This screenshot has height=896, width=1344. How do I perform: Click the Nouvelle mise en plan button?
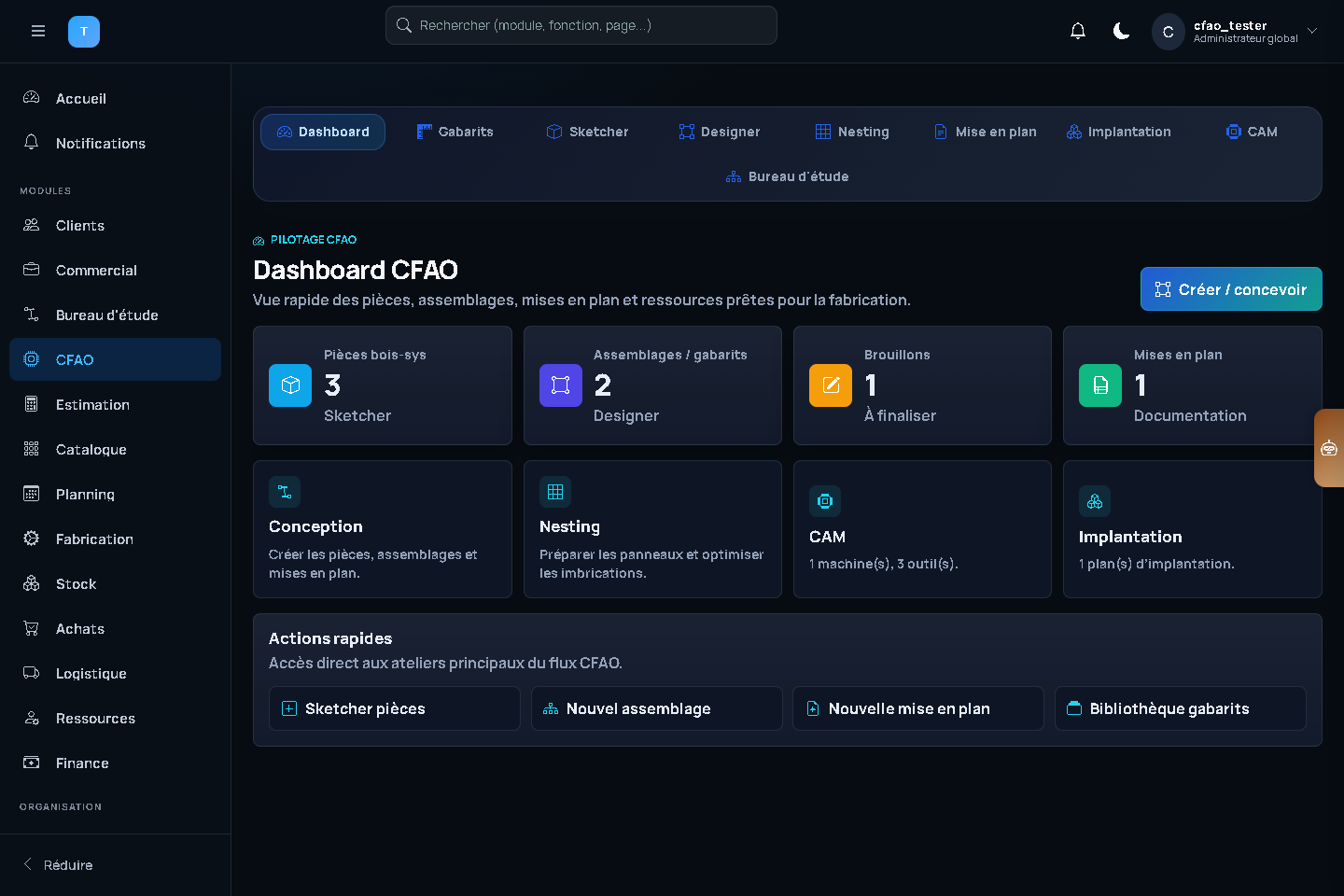tap(918, 708)
